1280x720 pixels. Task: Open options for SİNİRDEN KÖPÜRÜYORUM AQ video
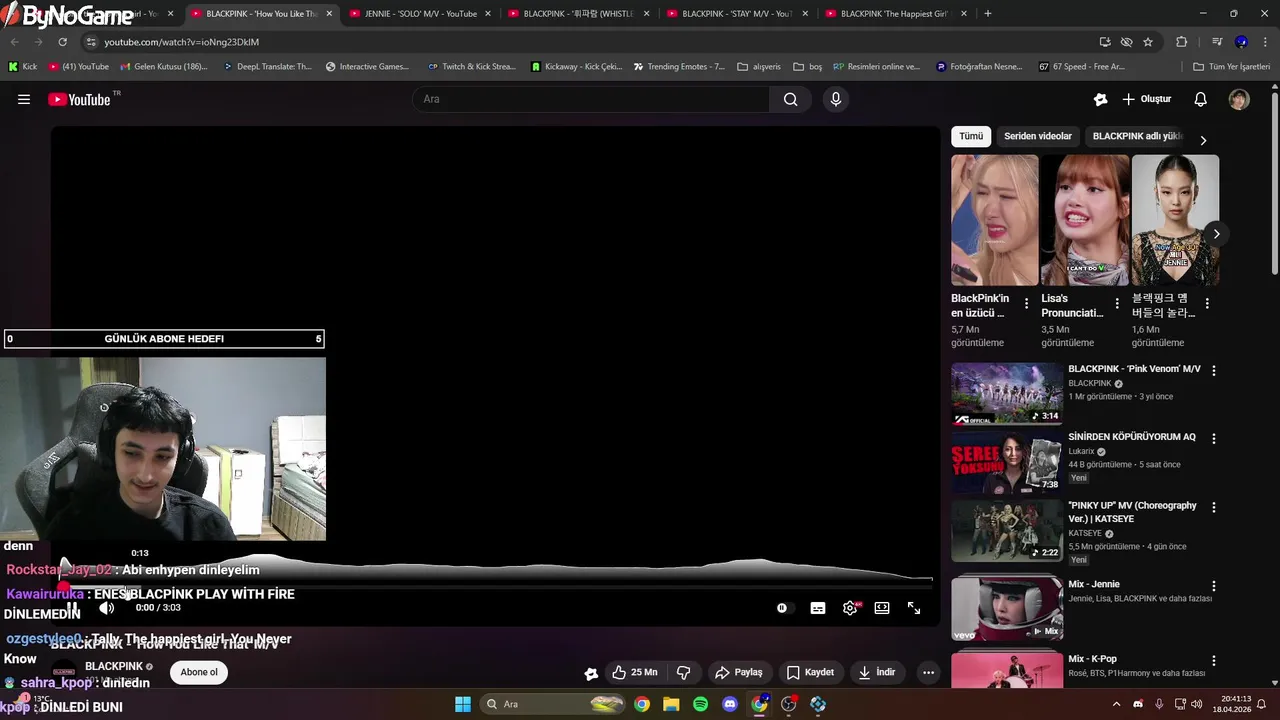(x=1214, y=439)
